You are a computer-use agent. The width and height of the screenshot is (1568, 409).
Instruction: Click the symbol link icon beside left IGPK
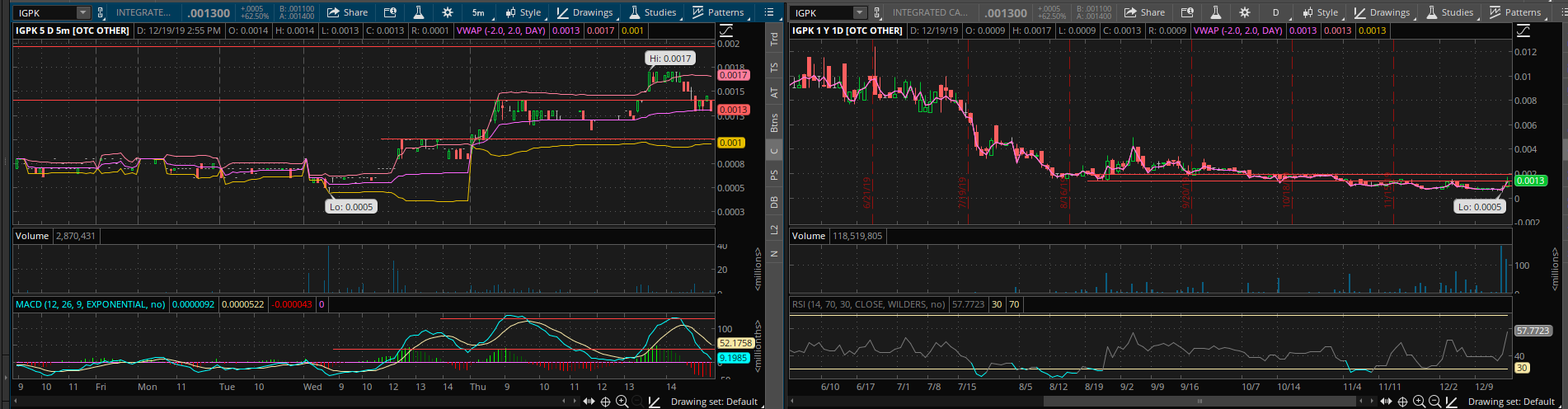pyautogui.click(x=101, y=12)
